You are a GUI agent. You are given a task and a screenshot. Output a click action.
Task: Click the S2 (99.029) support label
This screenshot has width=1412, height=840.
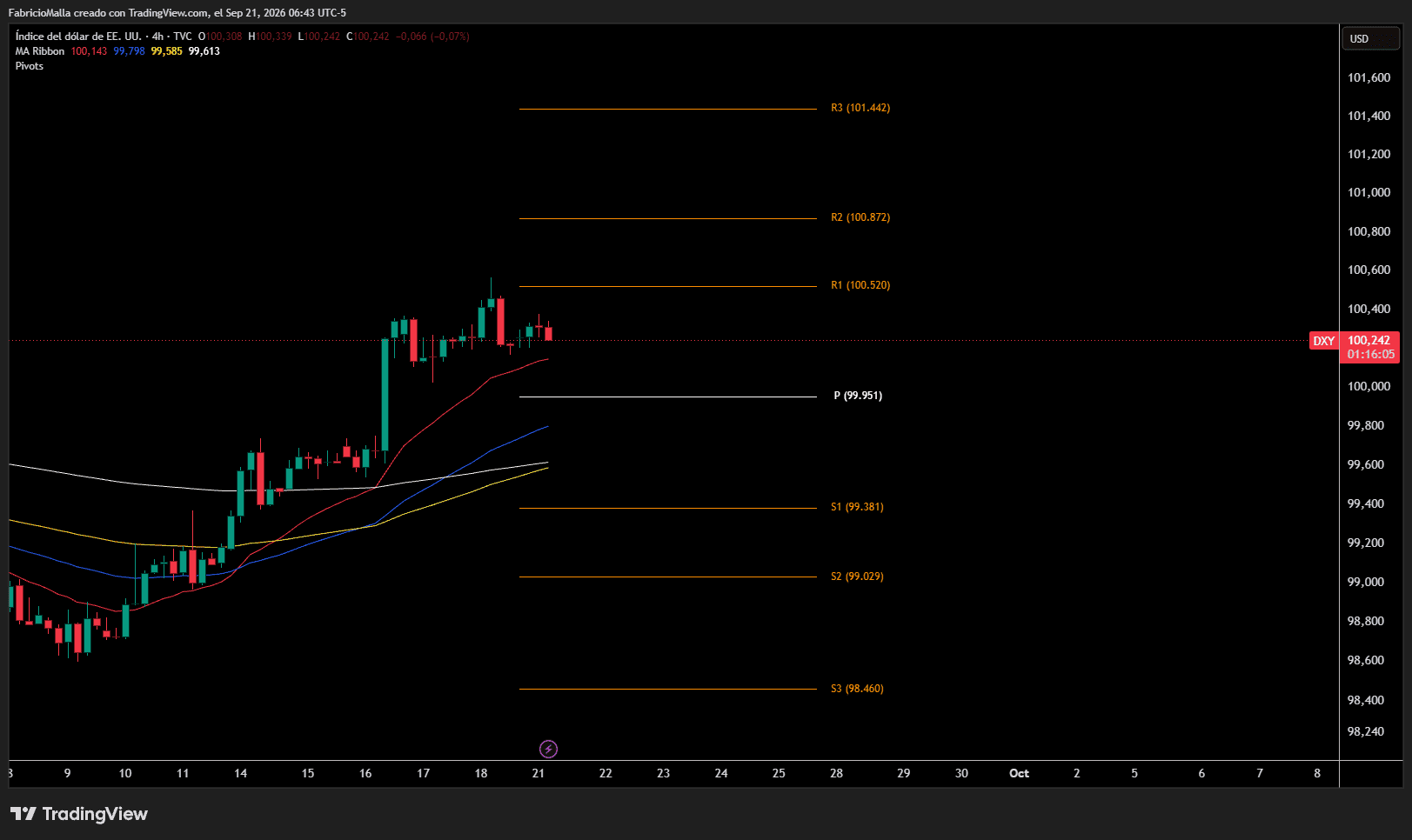pyautogui.click(x=857, y=577)
